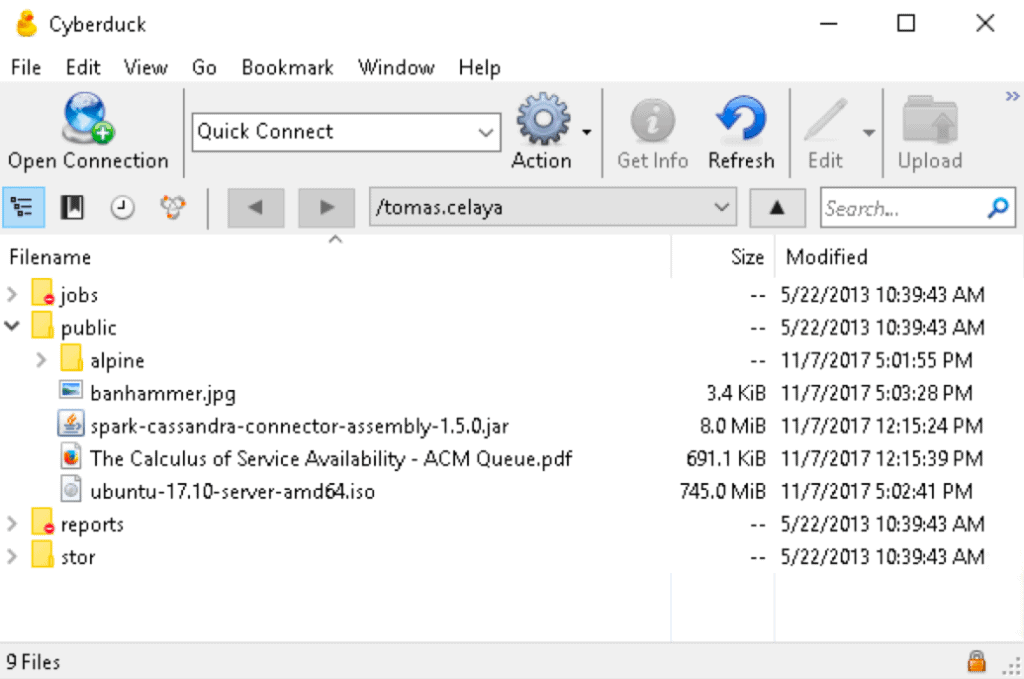Select The Calculus of Service Availability pdf
1024x679 pixels.
(331, 459)
